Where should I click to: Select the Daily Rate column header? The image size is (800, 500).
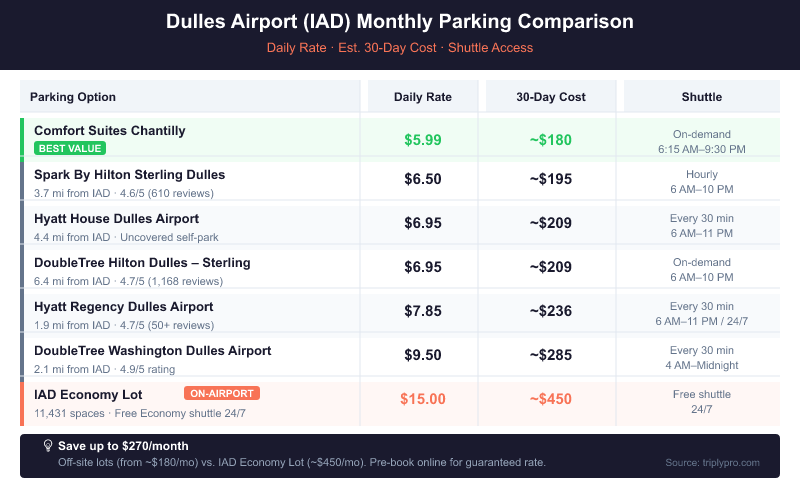423,97
